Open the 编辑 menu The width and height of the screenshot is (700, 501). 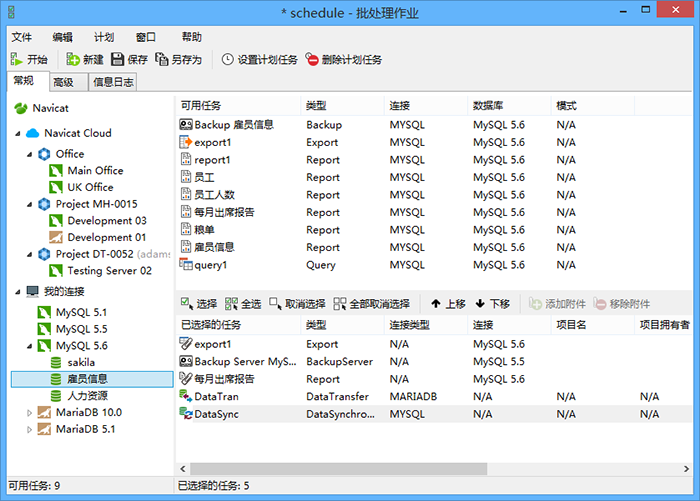62,37
